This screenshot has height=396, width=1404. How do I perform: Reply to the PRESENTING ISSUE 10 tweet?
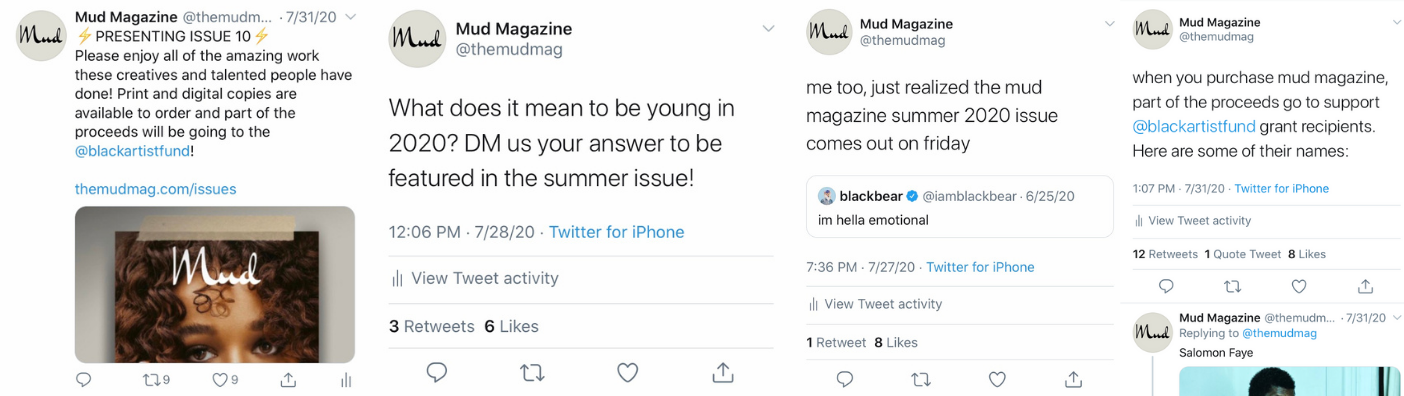click(x=84, y=380)
